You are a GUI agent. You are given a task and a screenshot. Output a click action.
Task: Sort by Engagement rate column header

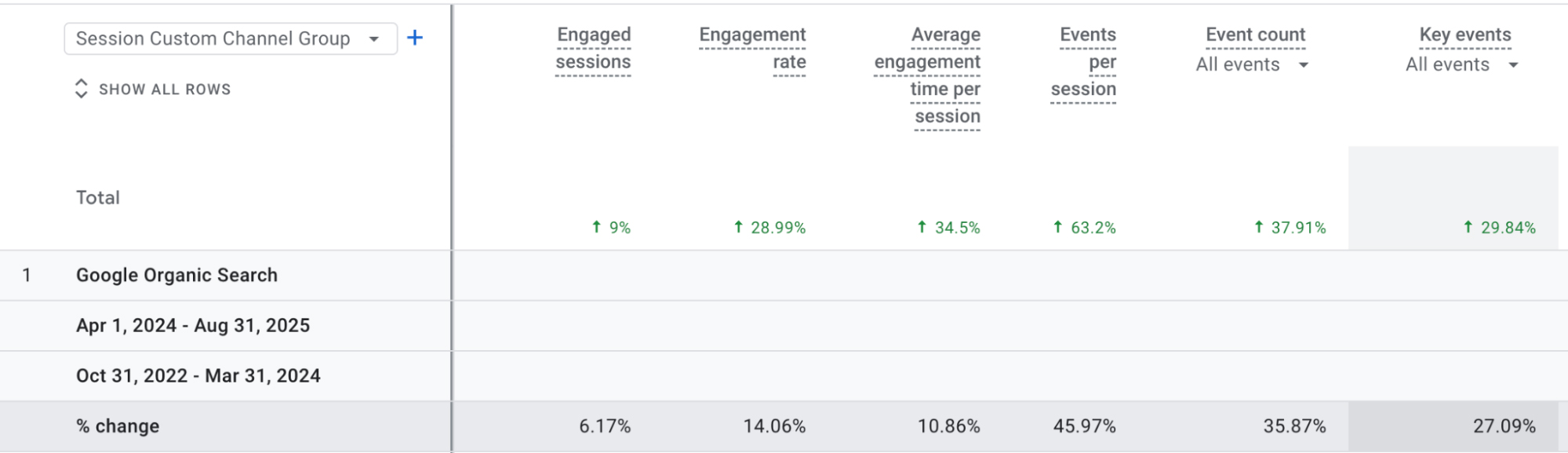click(752, 48)
